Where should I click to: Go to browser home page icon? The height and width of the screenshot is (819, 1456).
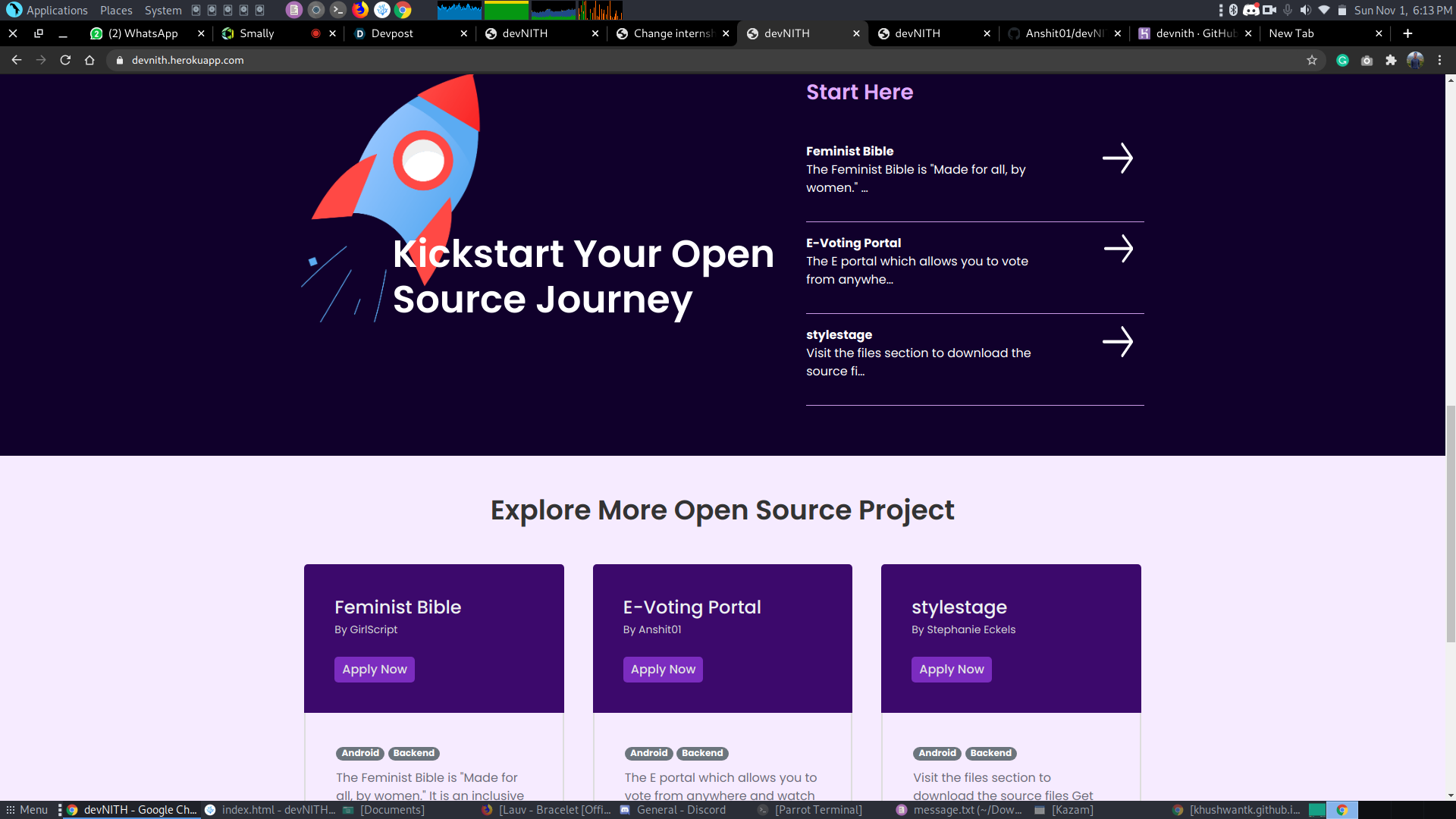tap(89, 61)
